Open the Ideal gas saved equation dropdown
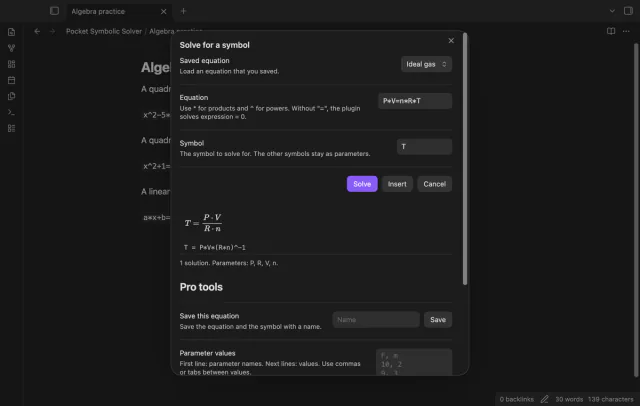 [x=426, y=64]
